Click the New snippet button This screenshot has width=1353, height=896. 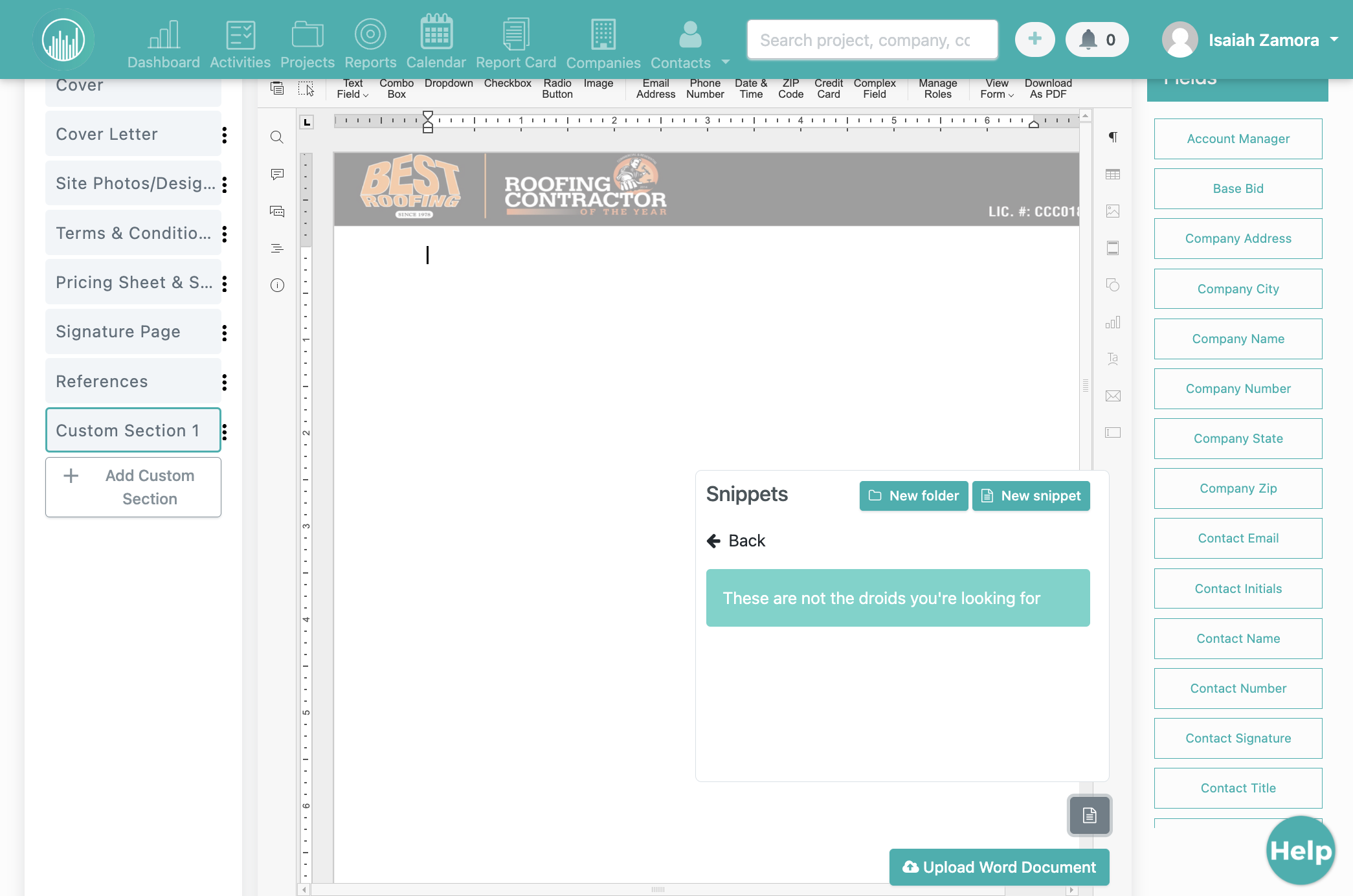pos(1031,496)
